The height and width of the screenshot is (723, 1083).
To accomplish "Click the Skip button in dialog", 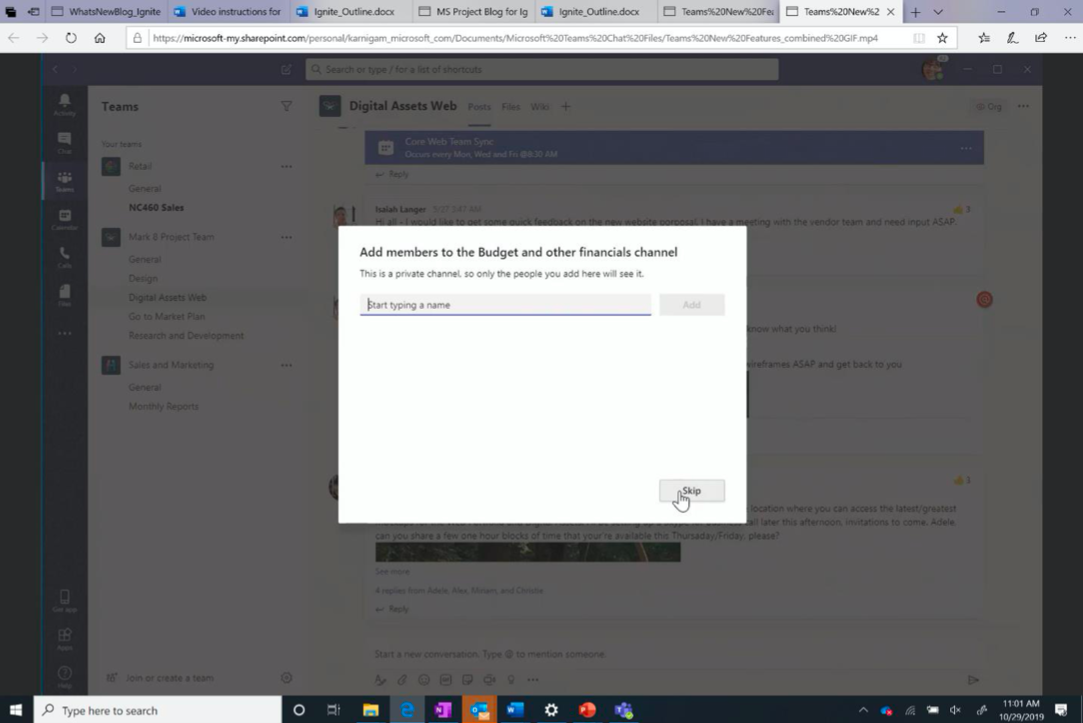I will [691, 491].
